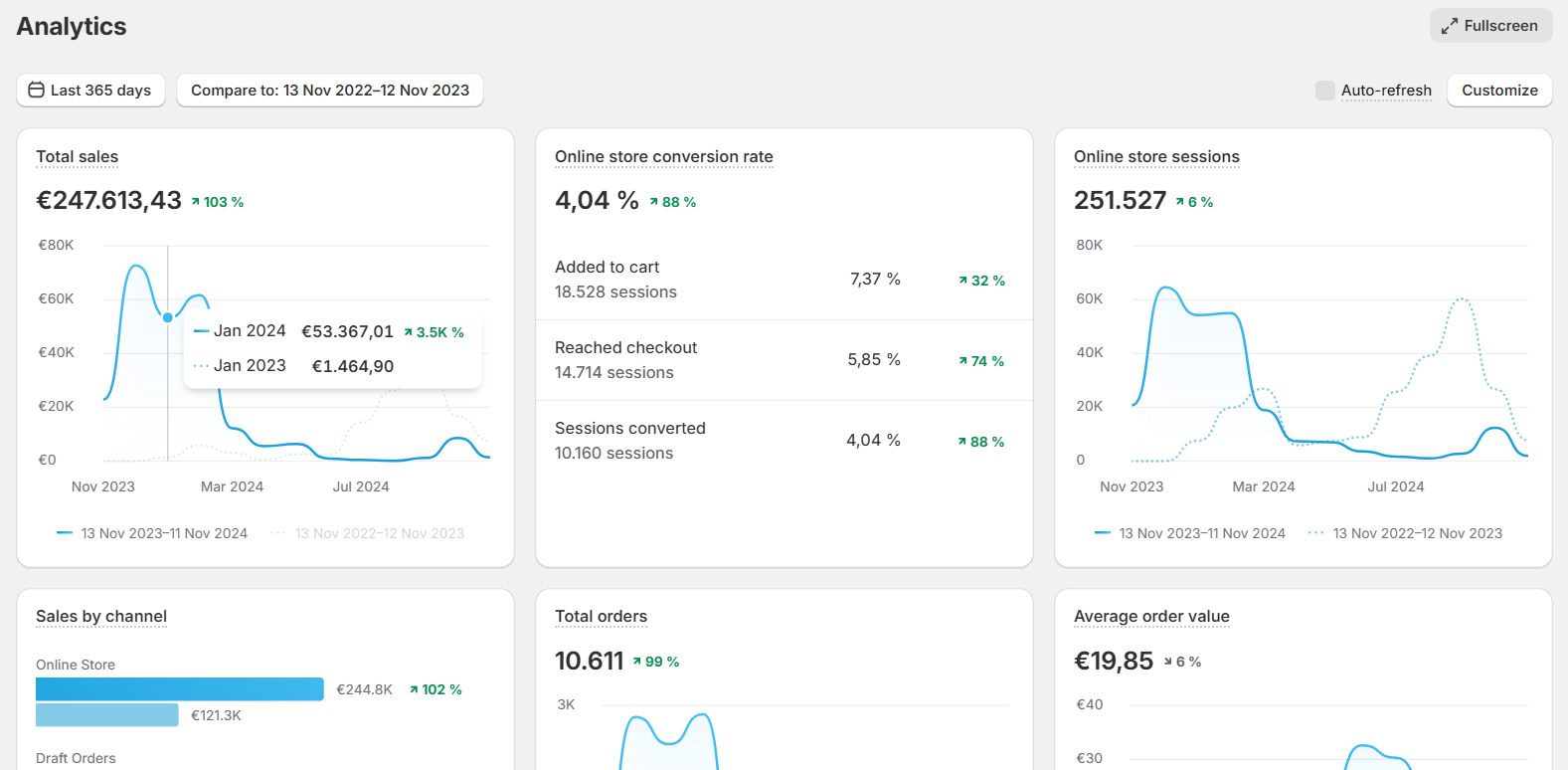Click the 5,85 % reached checkout rate

tap(874, 360)
